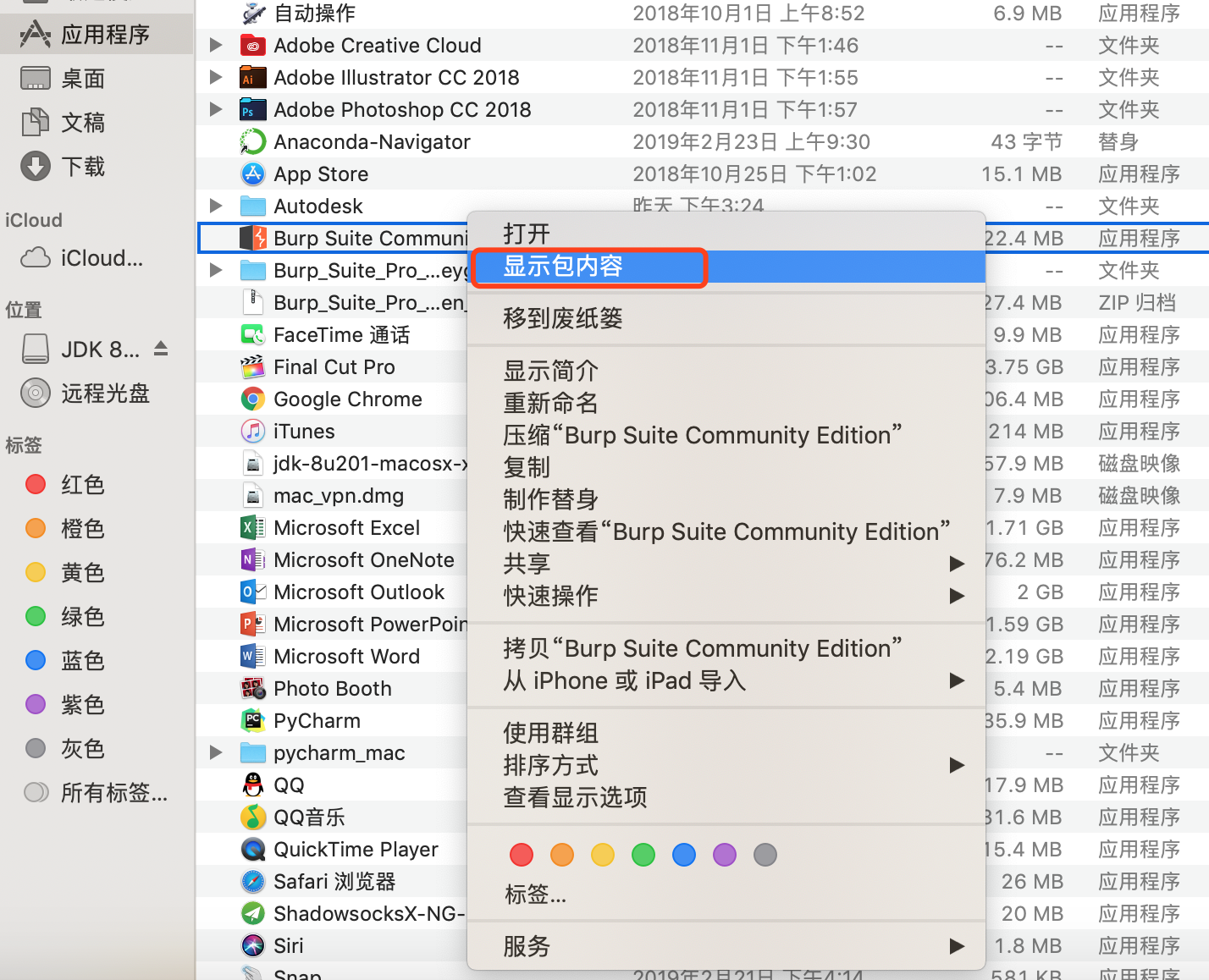Click the QuickTime Player icon

(x=252, y=849)
